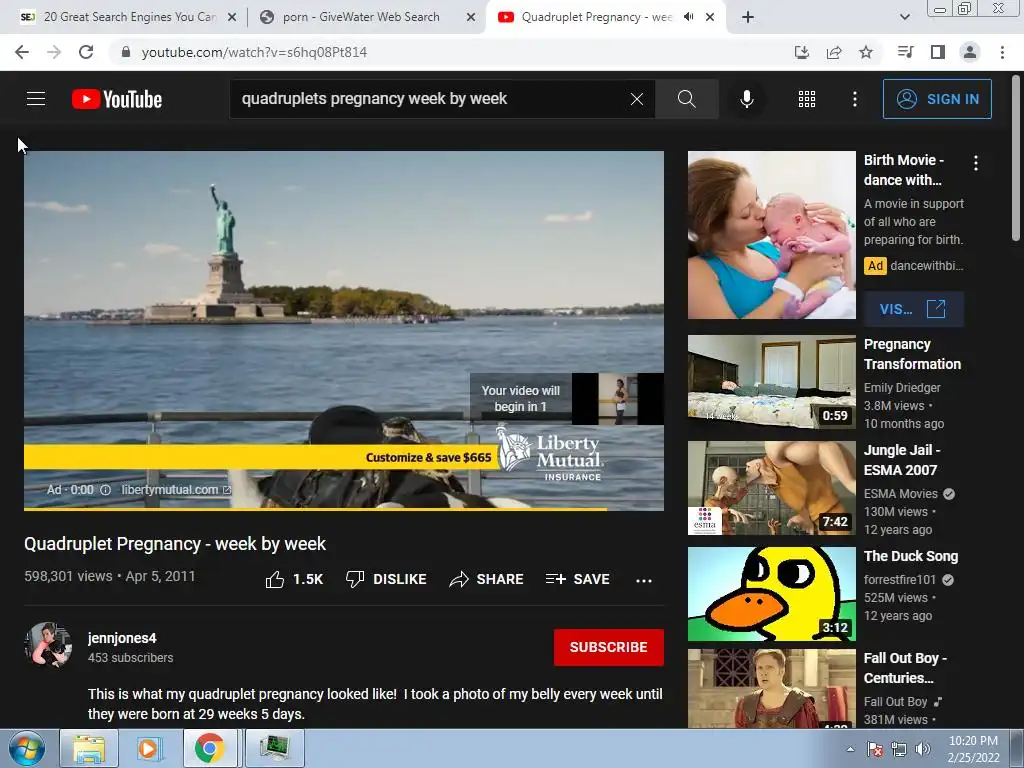Open the YouTube apps grid
This screenshot has height=768, width=1024.
[807, 99]
